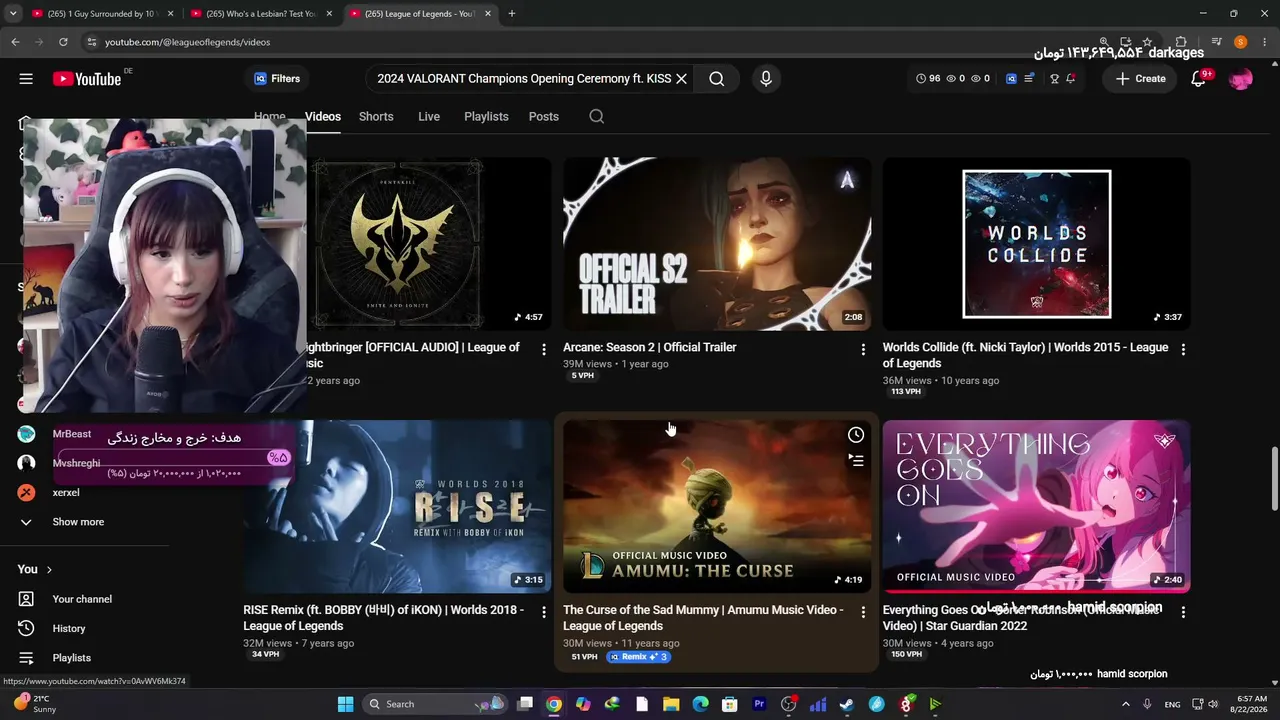Switch to the Live tab
Viewport: 1280px width, 720px height.
click(429, 117)
